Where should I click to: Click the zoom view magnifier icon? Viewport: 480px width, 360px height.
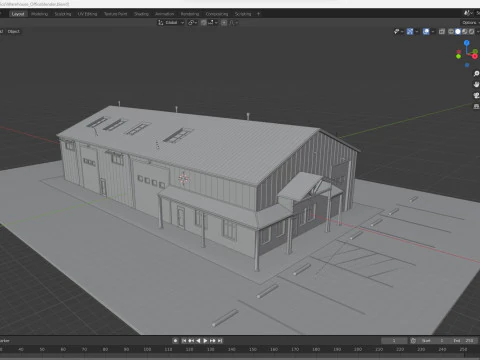[x=476, y=74]
